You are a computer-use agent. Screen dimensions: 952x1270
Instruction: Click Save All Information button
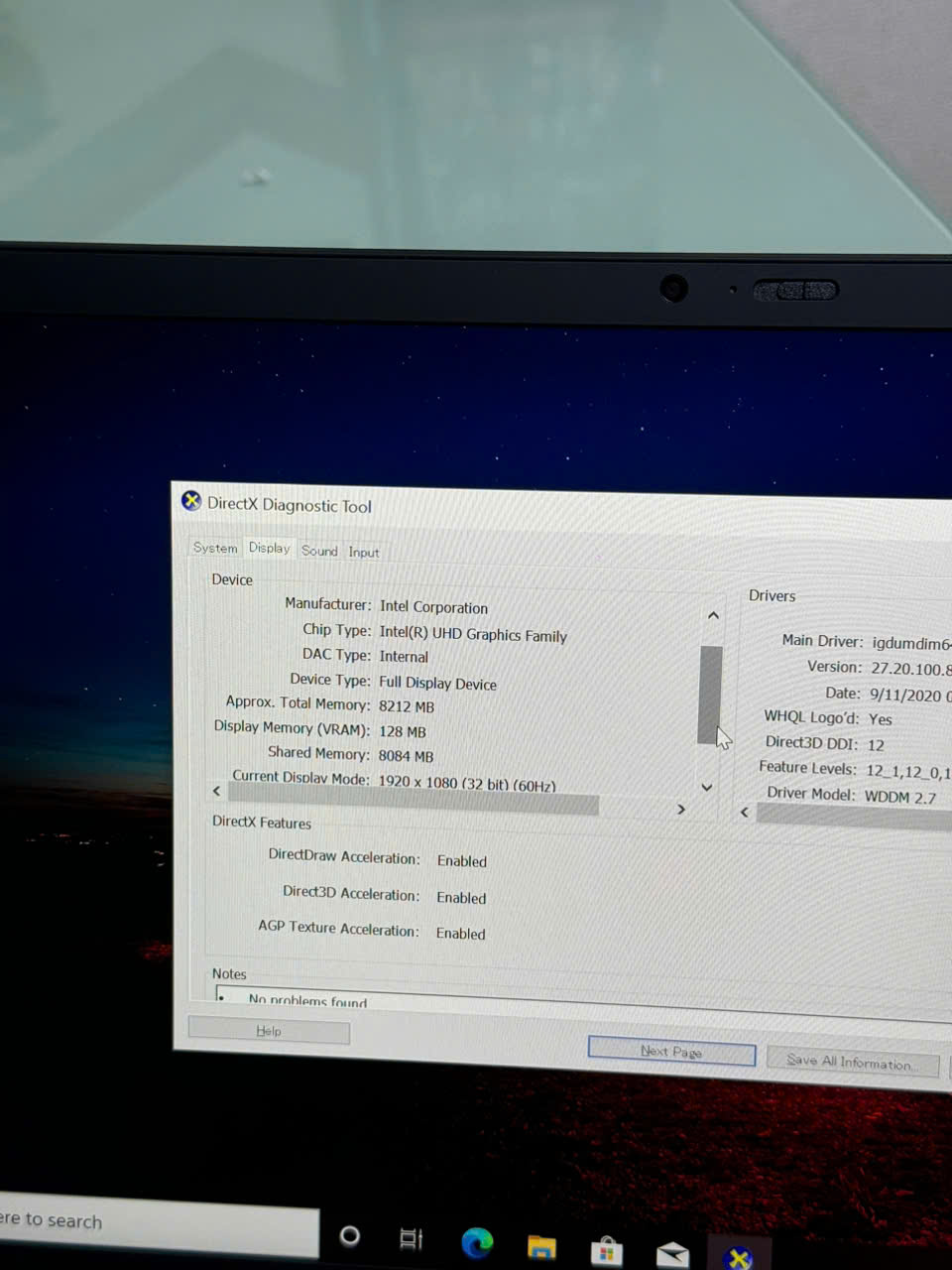852,1062
